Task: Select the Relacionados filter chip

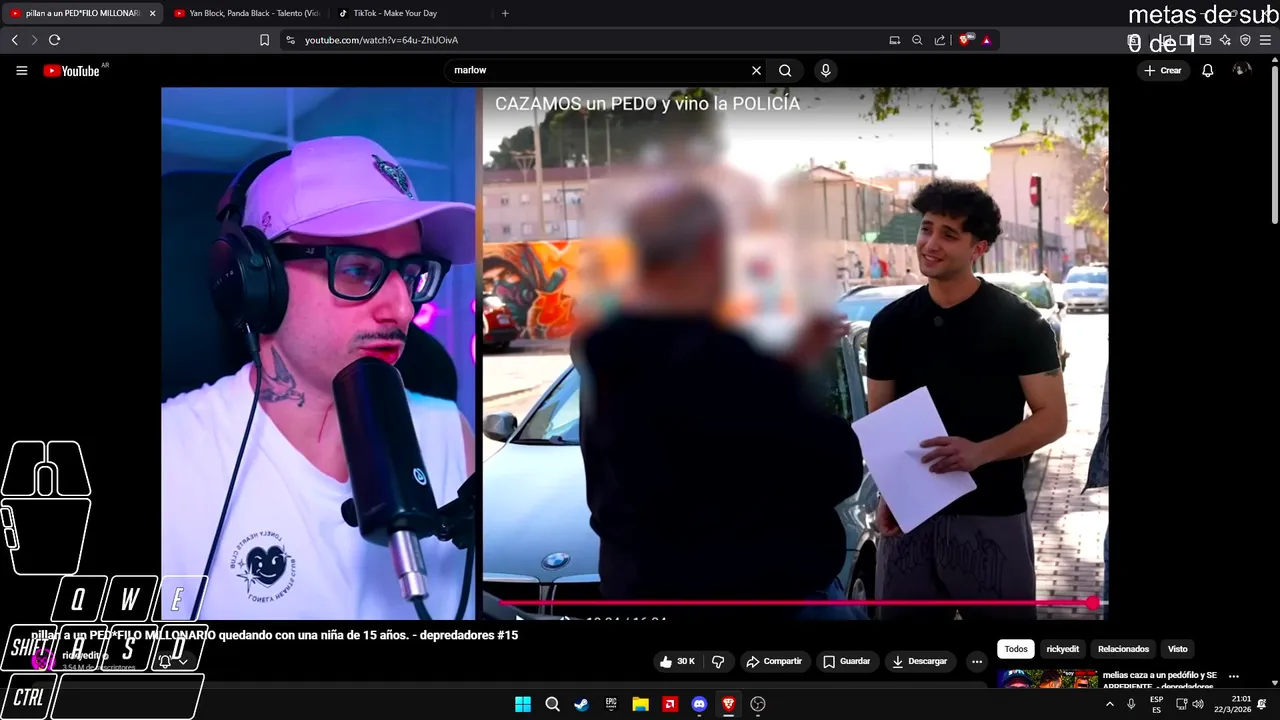Action: click(x=1123, y=649)
